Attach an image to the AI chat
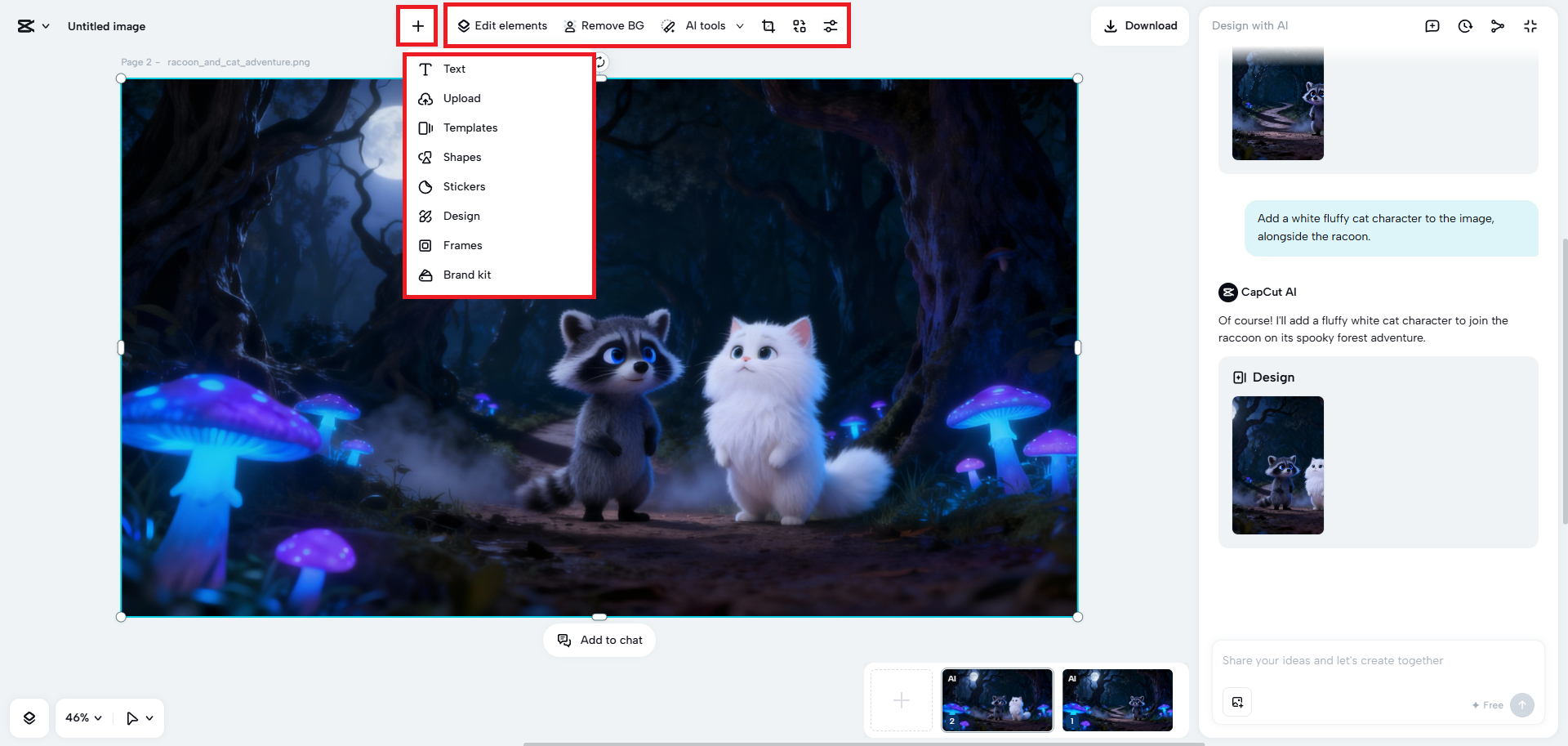This screenshot has width=1568, height=746. point(1237,703)
